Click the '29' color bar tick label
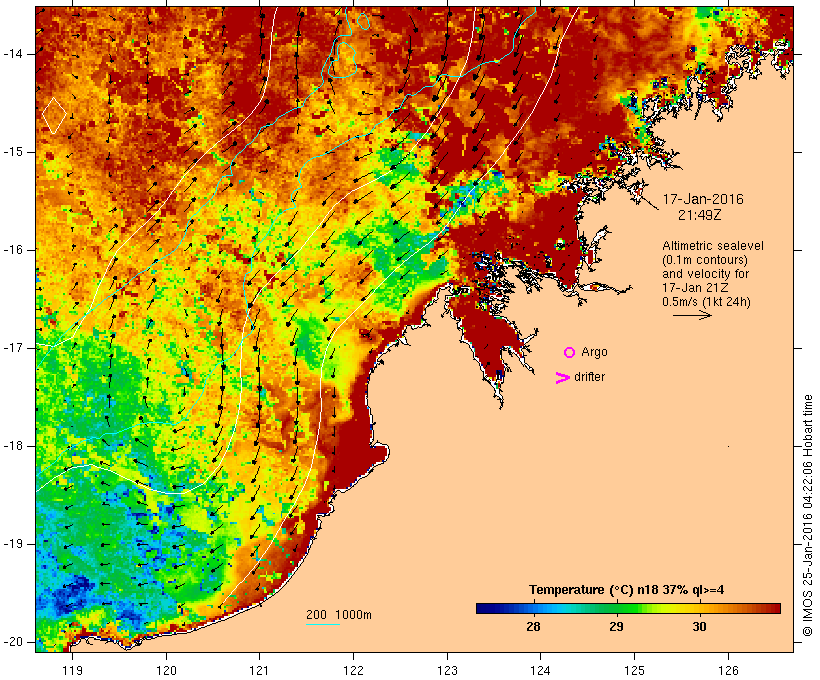Viewport: 820px width, 680px height. click(x=616, y=627)
